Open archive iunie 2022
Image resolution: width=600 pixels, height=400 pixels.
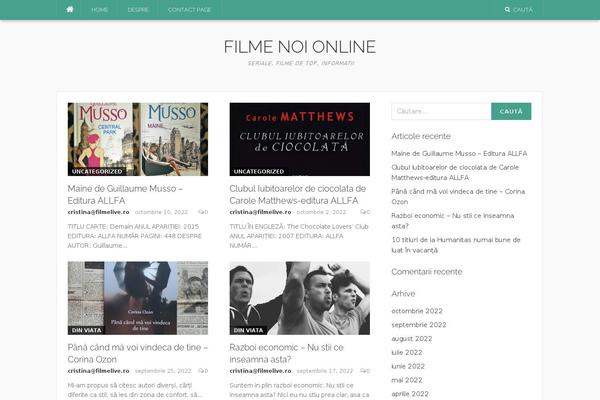pos(408,366)
